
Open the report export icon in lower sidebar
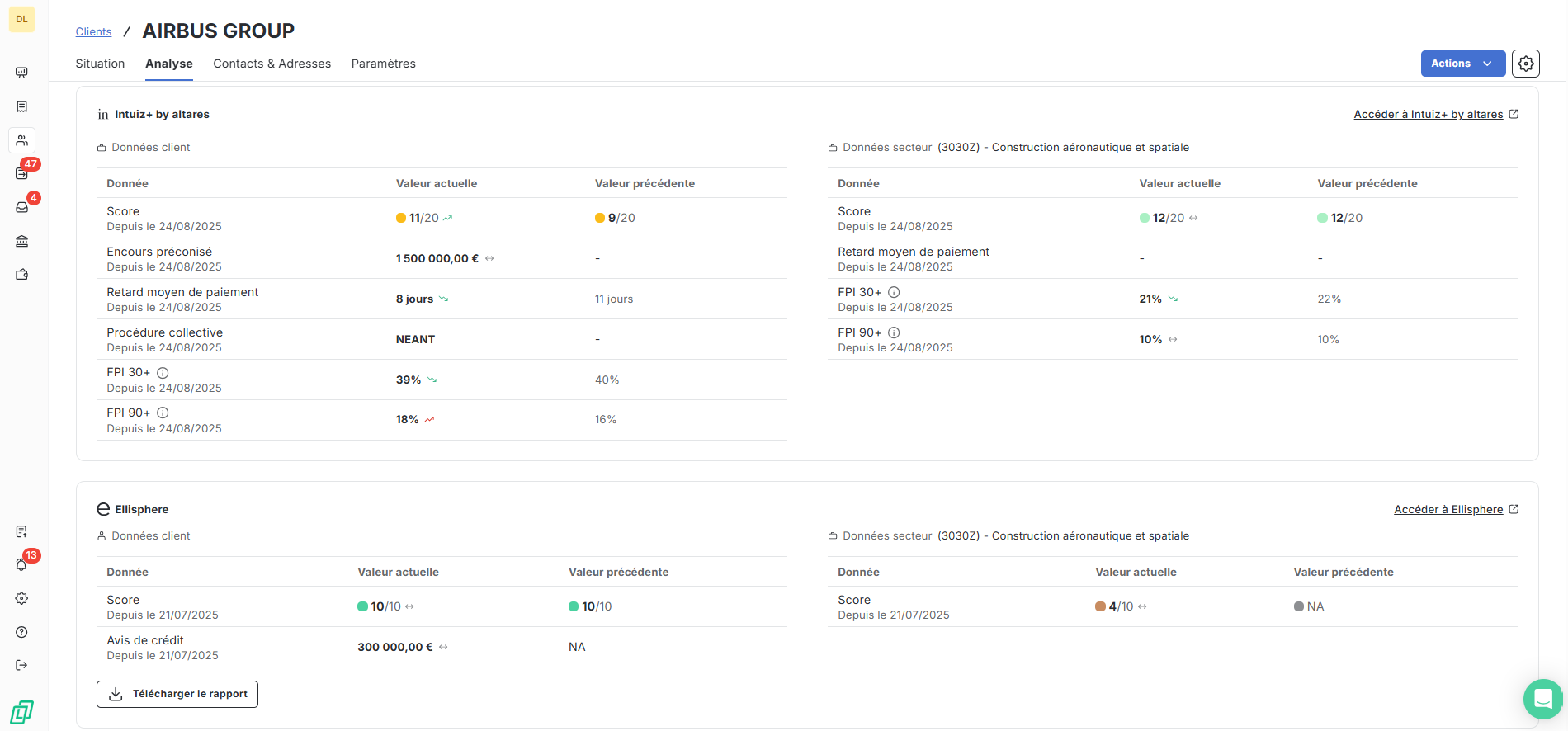coord(22,531)
